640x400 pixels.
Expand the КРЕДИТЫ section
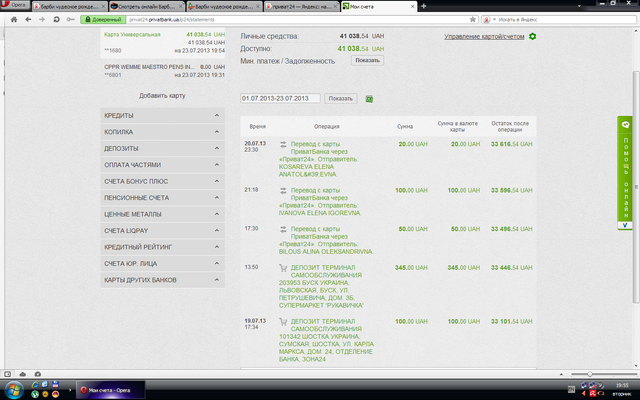pos(163,116)
